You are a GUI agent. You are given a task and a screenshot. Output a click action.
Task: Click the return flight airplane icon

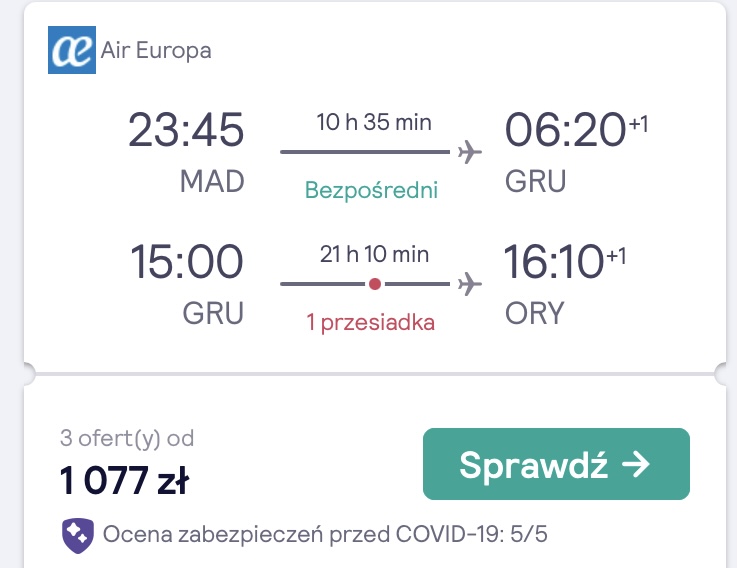pos(470,284)
